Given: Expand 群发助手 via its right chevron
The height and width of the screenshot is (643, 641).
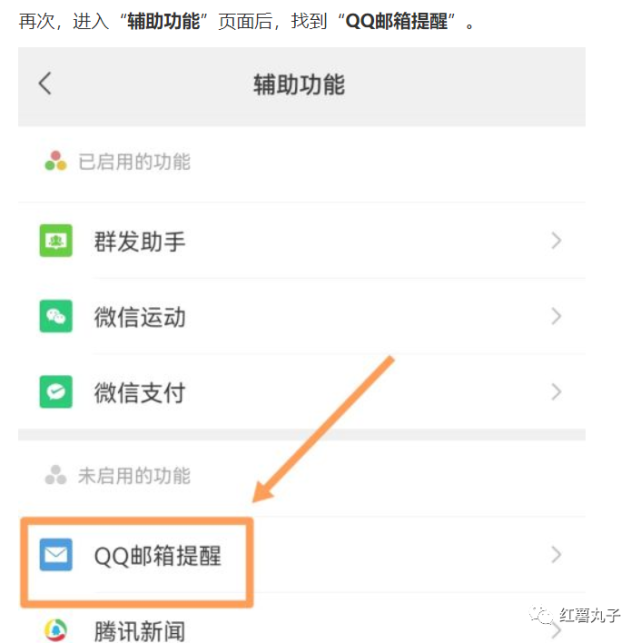Looking at the screenshot, I should click(x=556, y=240).
